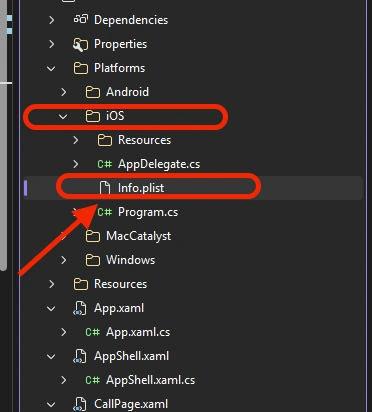Expand the App.xaml.cs arrow
This screenshot has height=412, width=372.
point(63,332)
